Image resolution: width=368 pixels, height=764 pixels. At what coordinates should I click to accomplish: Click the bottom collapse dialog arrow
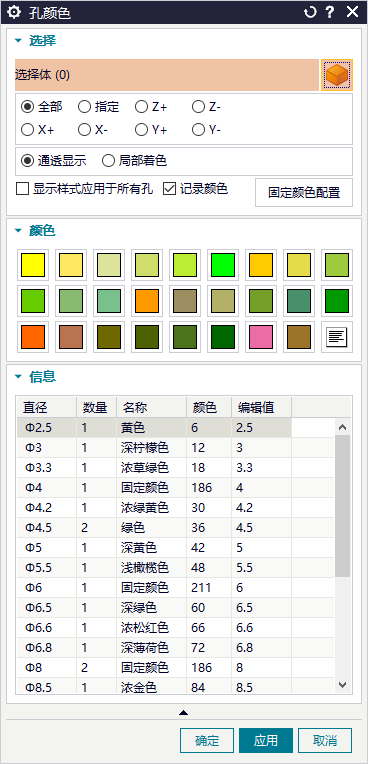[183, 712]
